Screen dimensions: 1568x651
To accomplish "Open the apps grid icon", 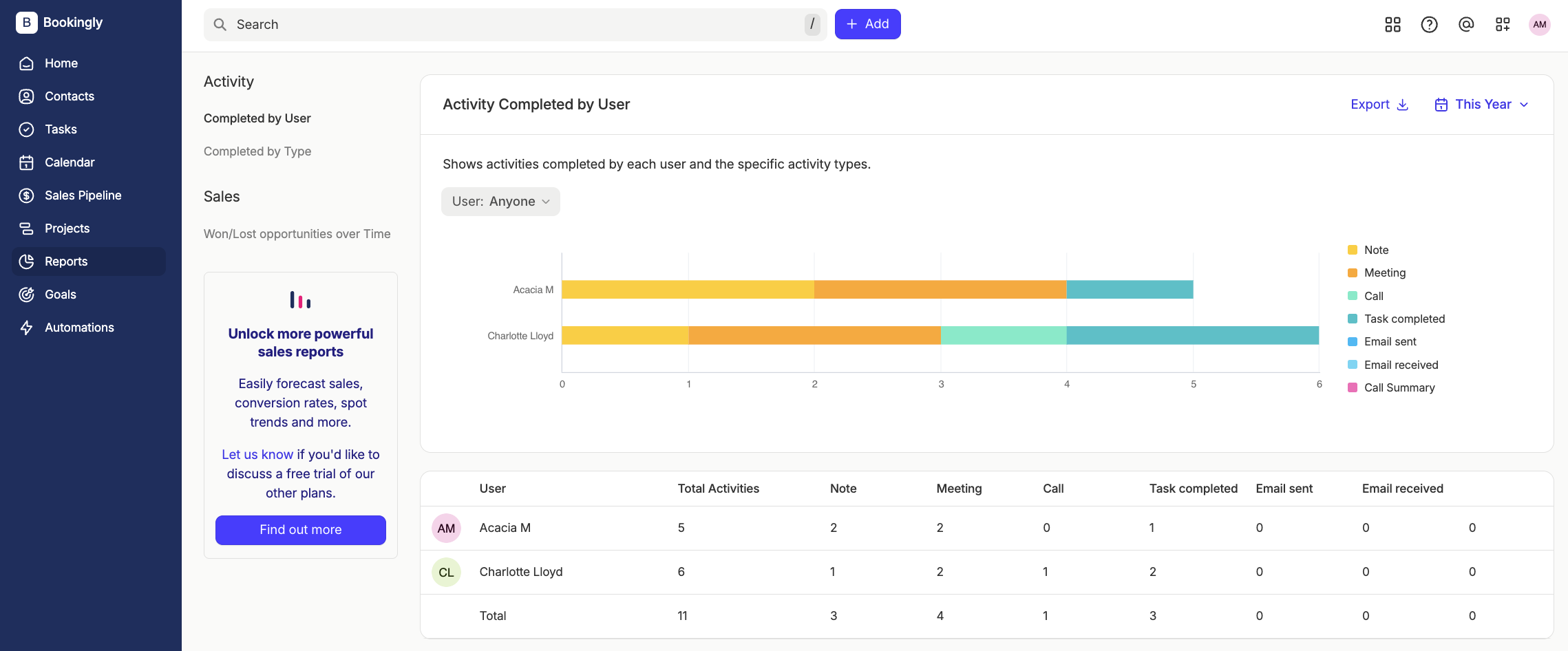I will coord(1392,25).
